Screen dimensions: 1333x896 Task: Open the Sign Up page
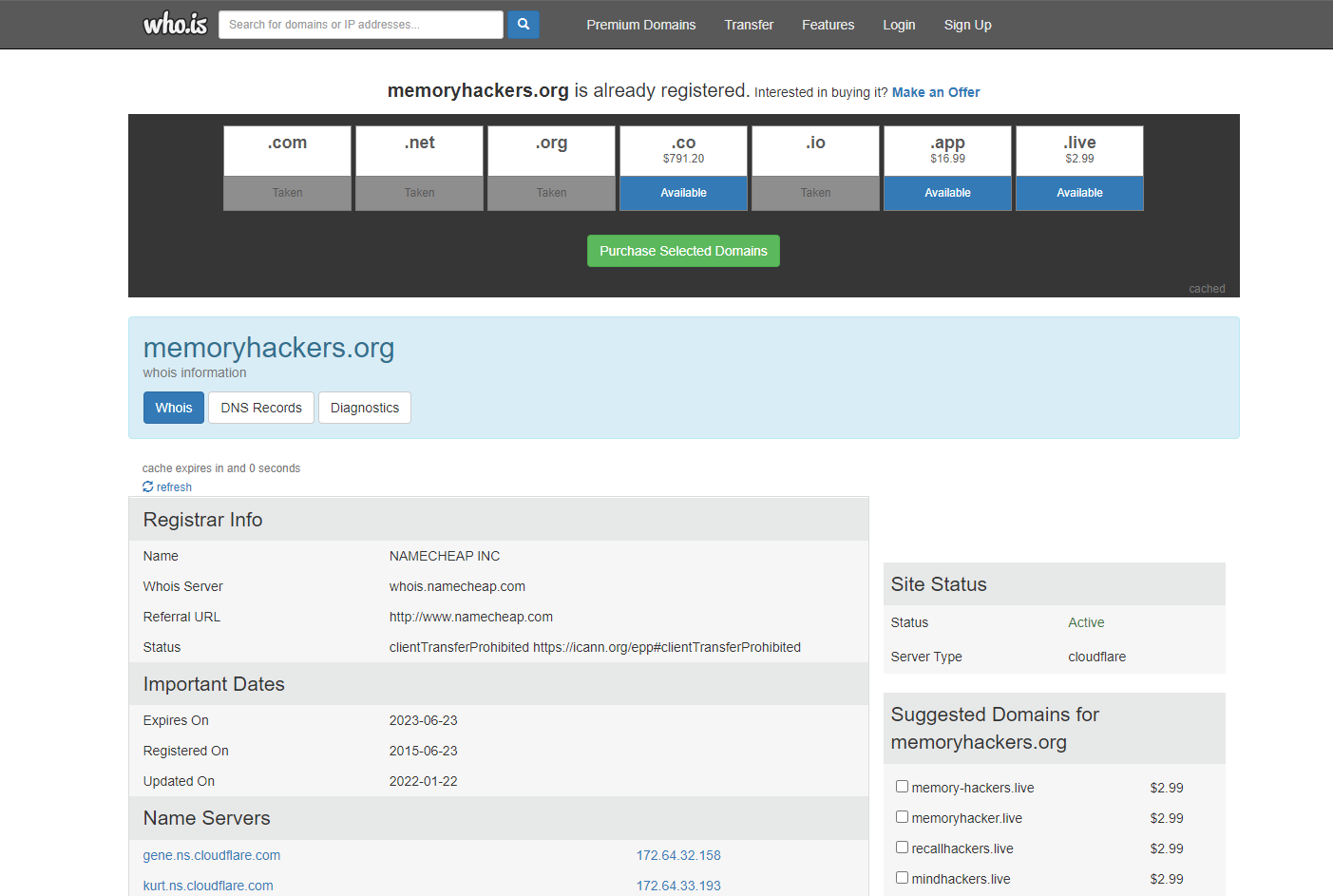[968, 25]
